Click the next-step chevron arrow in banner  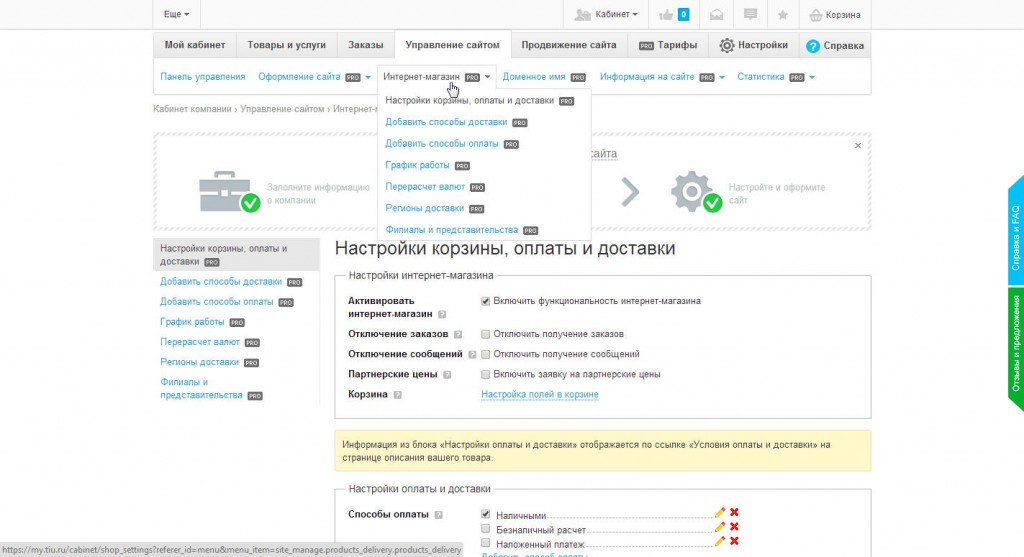[x=630, y=192]
